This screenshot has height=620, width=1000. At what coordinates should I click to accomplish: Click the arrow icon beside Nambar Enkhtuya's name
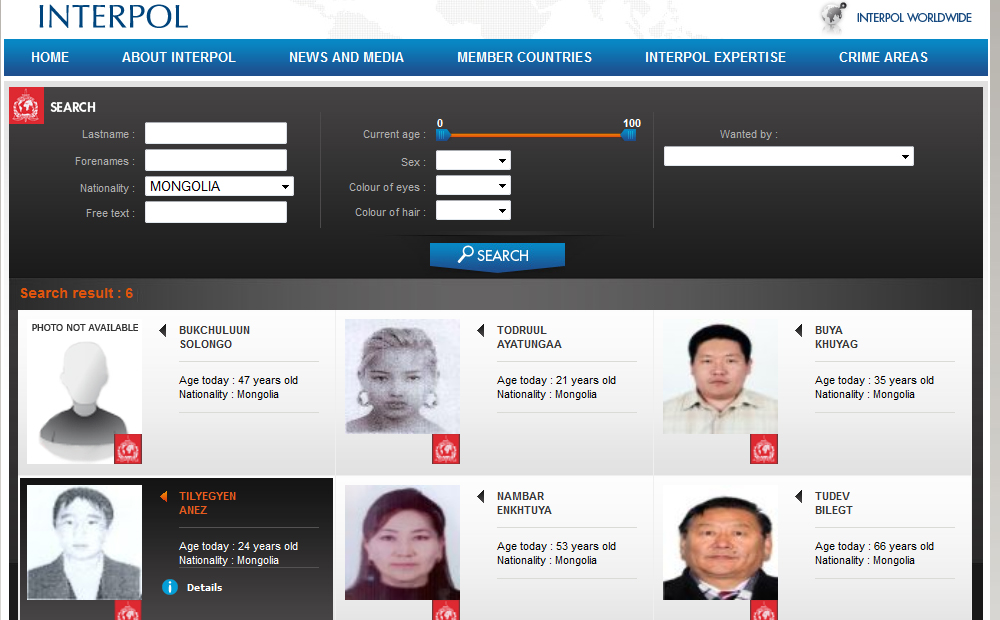click(x=481, y=497)
